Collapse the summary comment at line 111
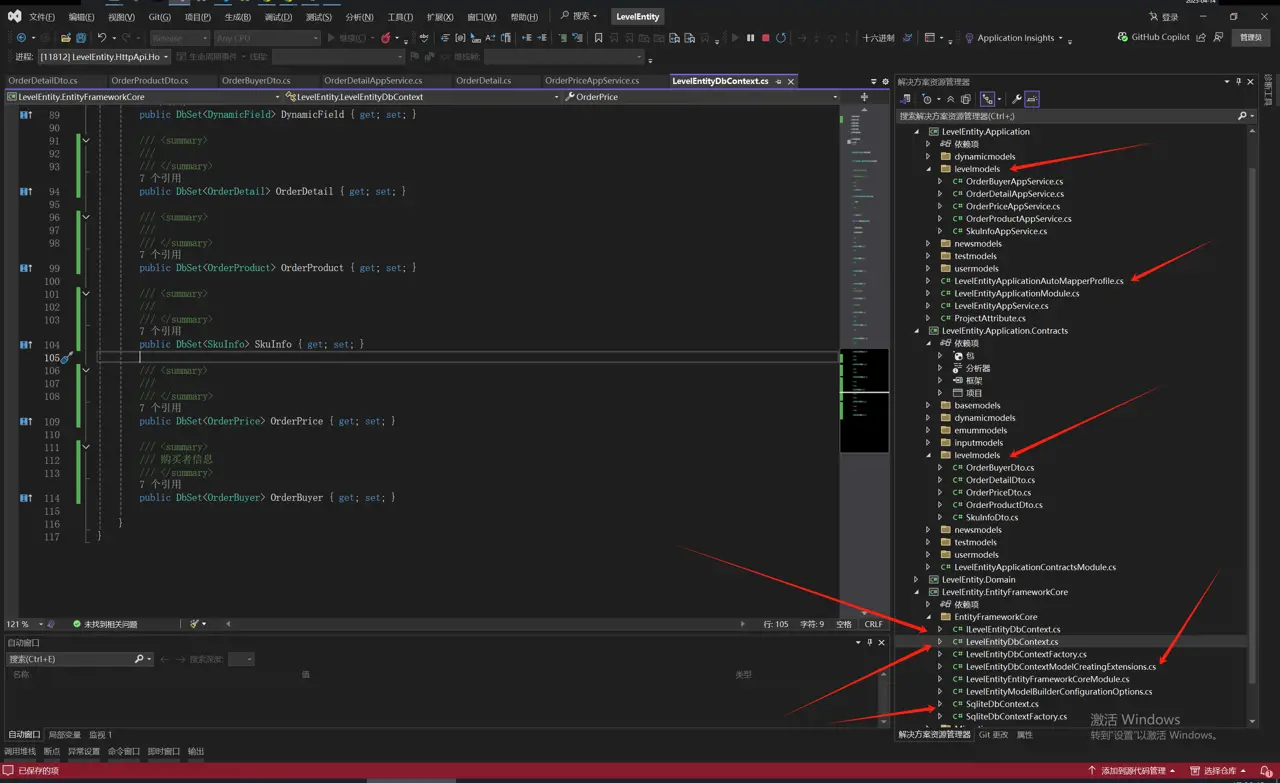This screenshot has width=1280, height=783. (86, 447)
